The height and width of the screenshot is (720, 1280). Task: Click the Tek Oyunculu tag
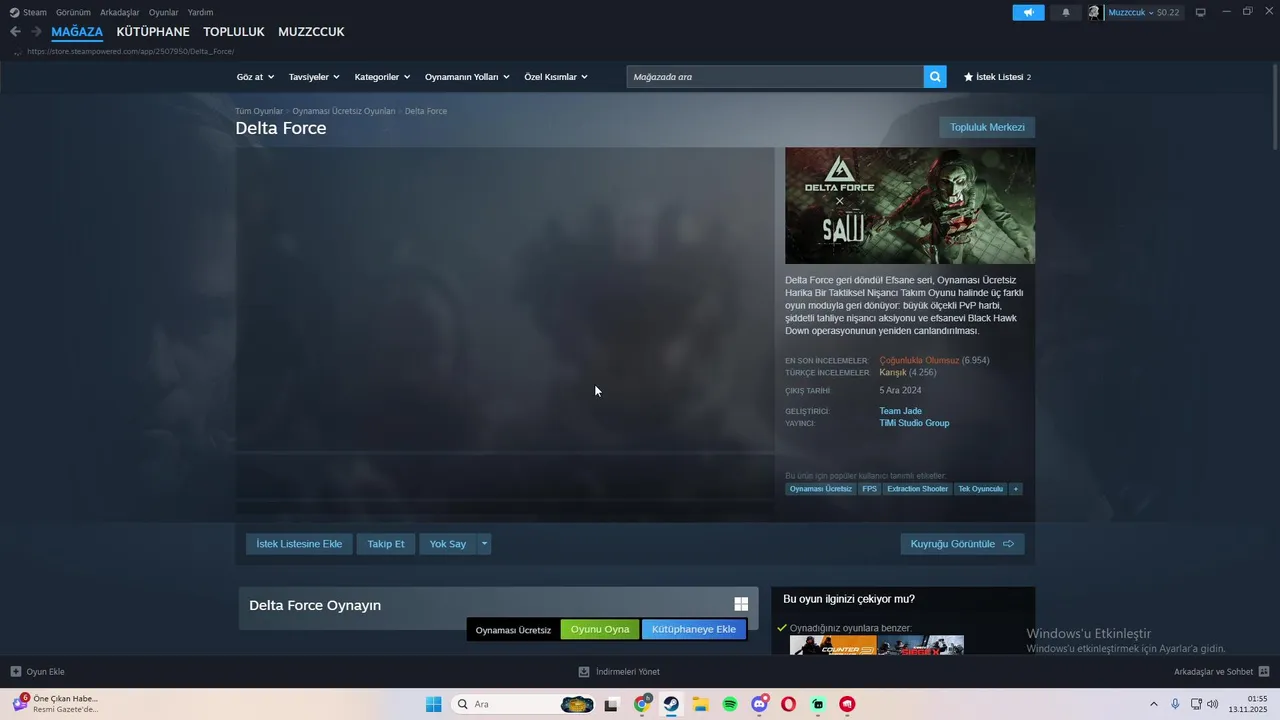[980, 489]
